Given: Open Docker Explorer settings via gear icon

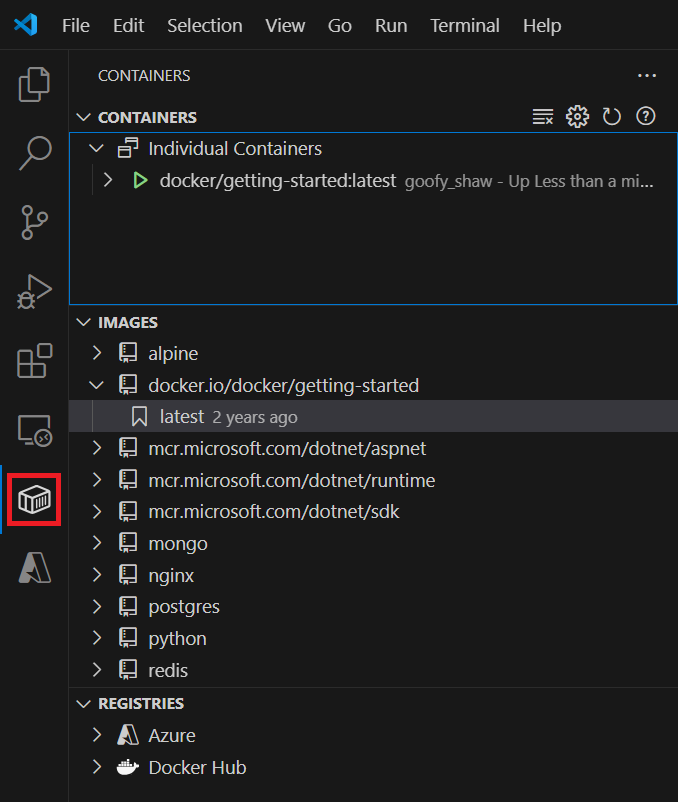Looking at the screenshot, I should pos(577,116).
